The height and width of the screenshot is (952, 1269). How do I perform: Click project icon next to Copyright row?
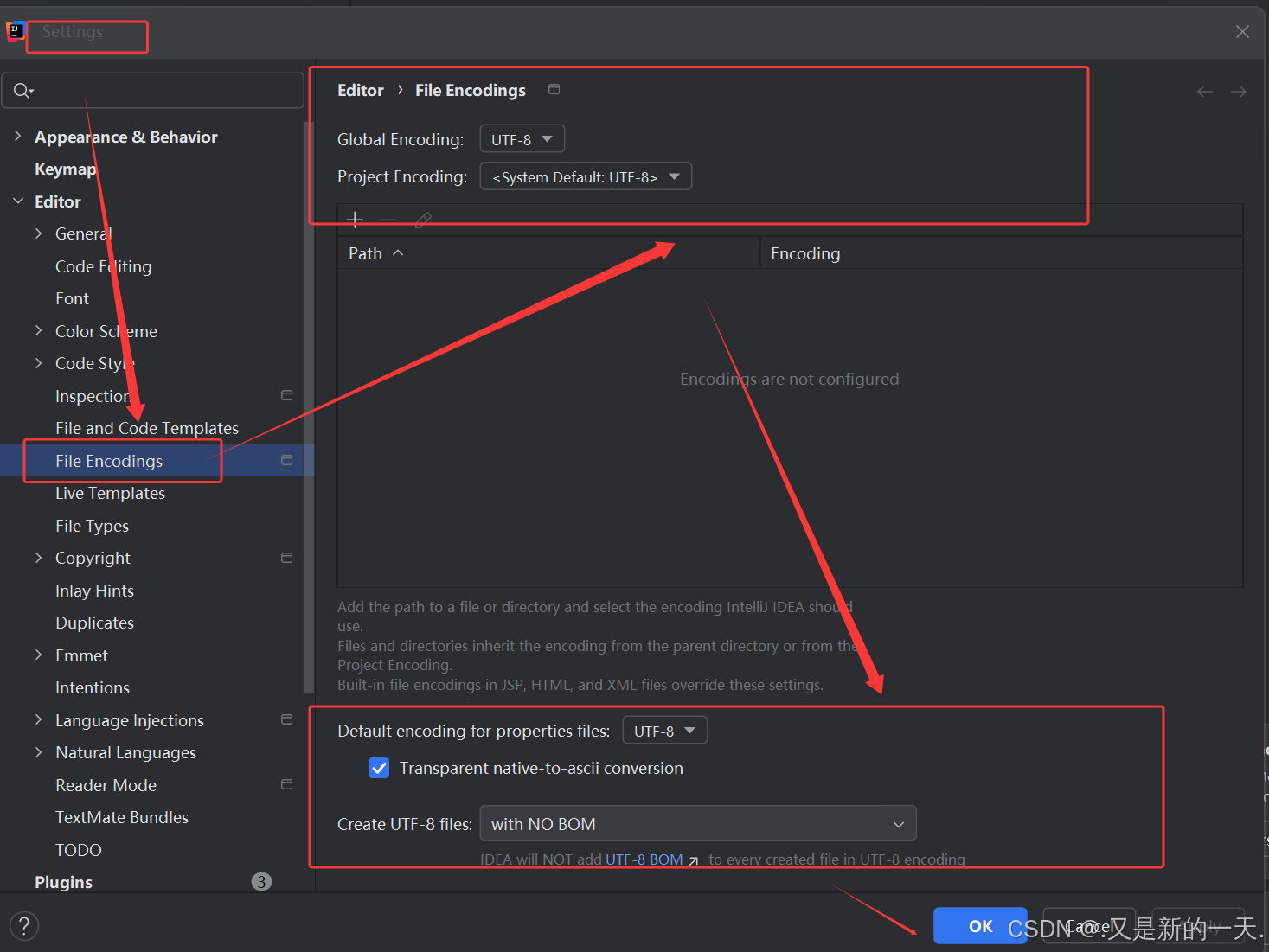[286, 558]
